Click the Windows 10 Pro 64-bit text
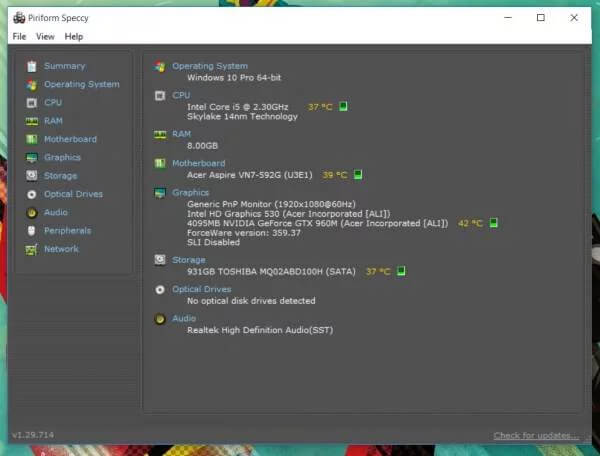This screenshot has height=456, width=600. pos(234,78)
